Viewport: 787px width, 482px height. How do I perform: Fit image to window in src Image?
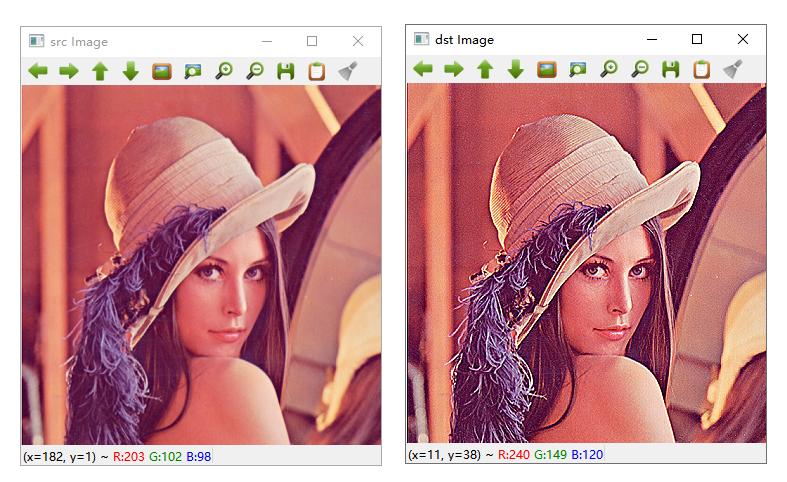tap(193, 71)
